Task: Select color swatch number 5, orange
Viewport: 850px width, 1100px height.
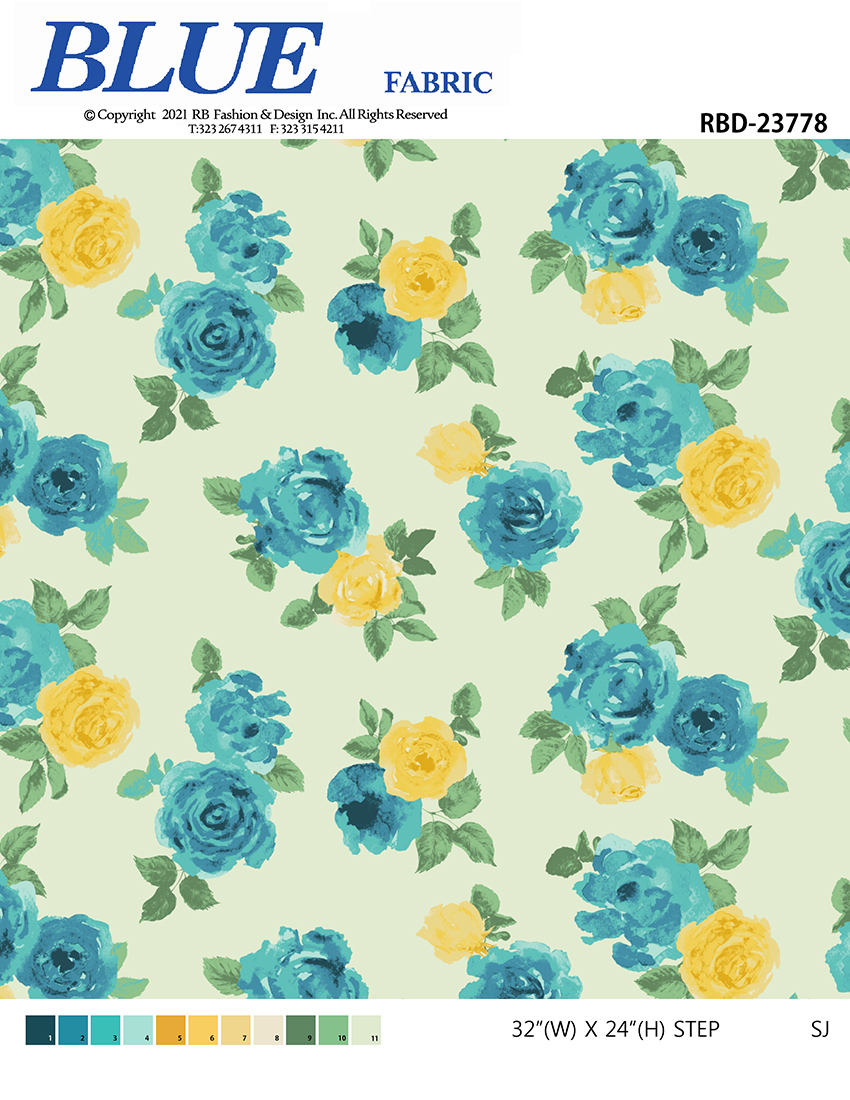Action: [171, 1030]
